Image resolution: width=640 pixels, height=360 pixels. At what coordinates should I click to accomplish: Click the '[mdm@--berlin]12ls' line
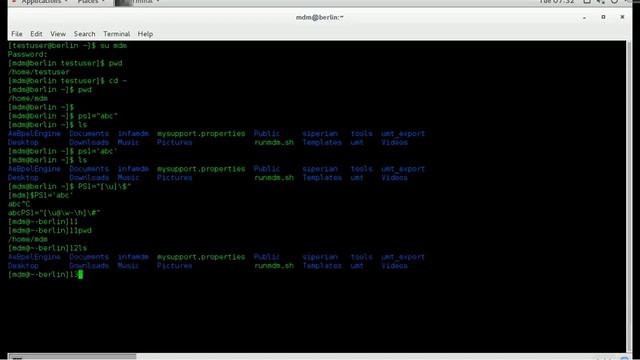(x=47, y=248)
